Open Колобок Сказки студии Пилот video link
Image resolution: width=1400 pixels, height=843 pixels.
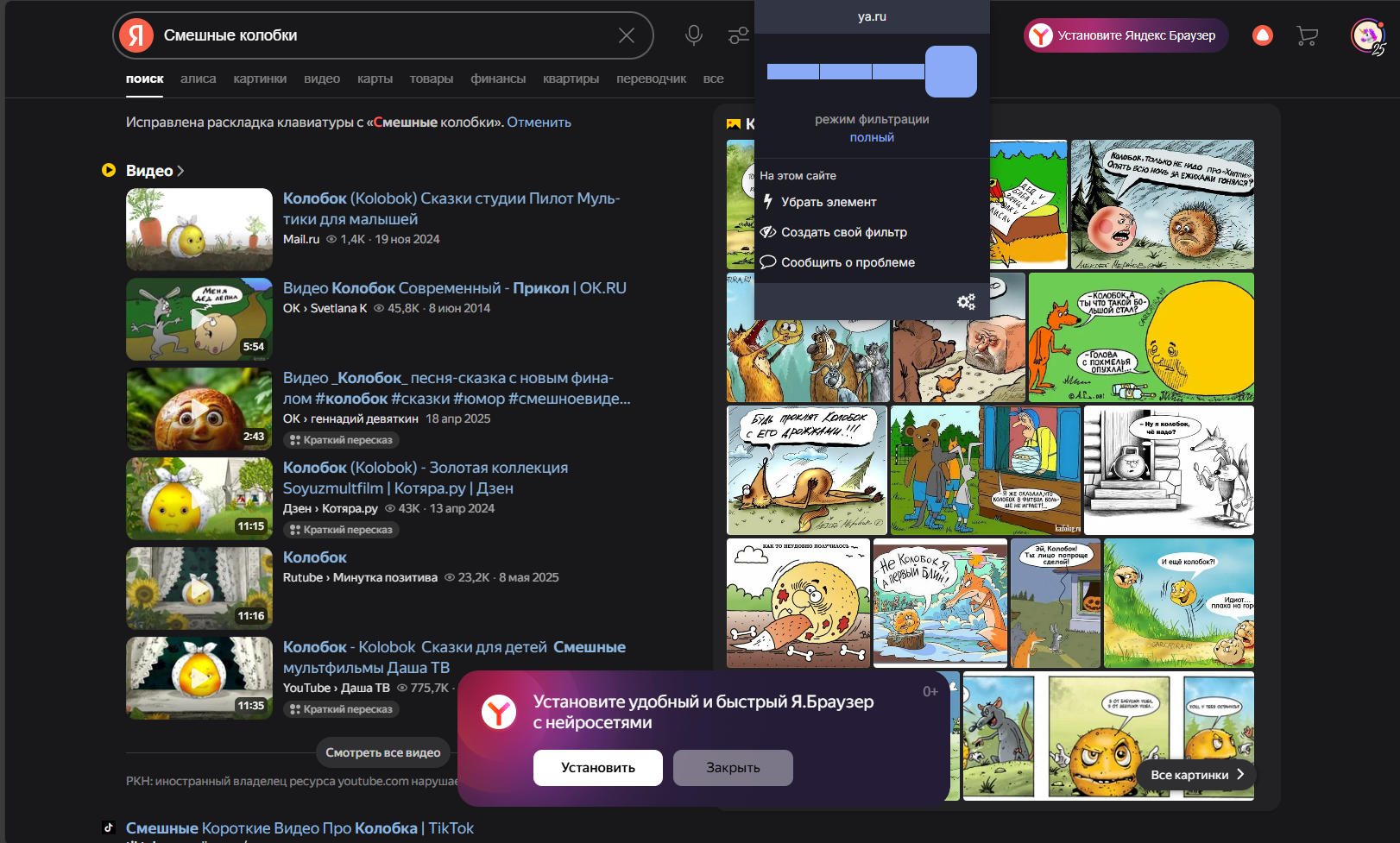click(451, 209)
